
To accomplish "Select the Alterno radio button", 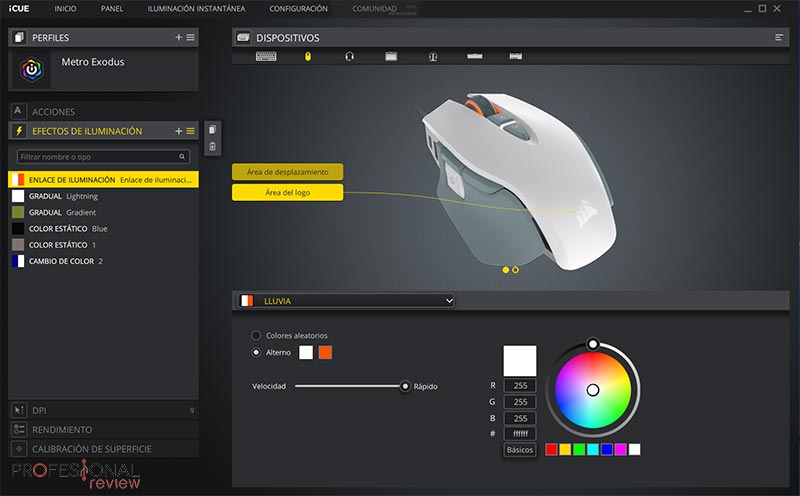I will 256,352.
